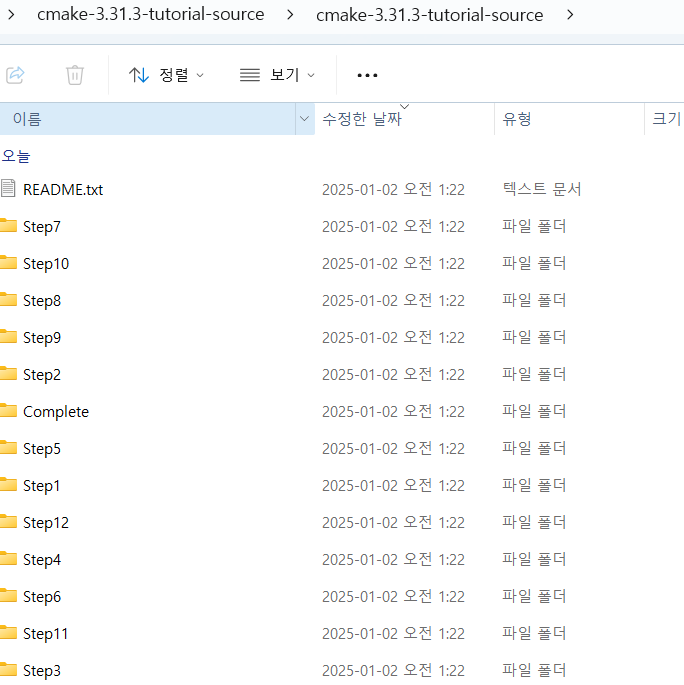Select the Step9 folder icon
The image size is (684, 685).
tap(8, 336)
